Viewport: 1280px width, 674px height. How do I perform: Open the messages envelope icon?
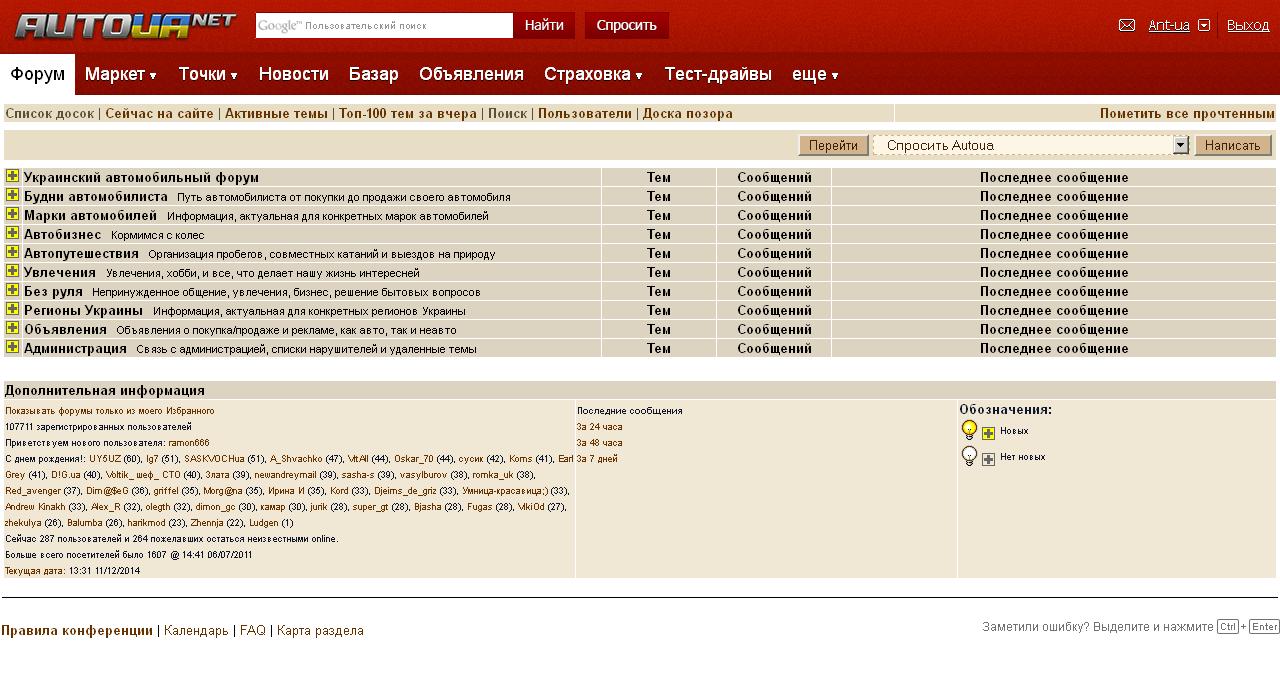[1127, 25]
